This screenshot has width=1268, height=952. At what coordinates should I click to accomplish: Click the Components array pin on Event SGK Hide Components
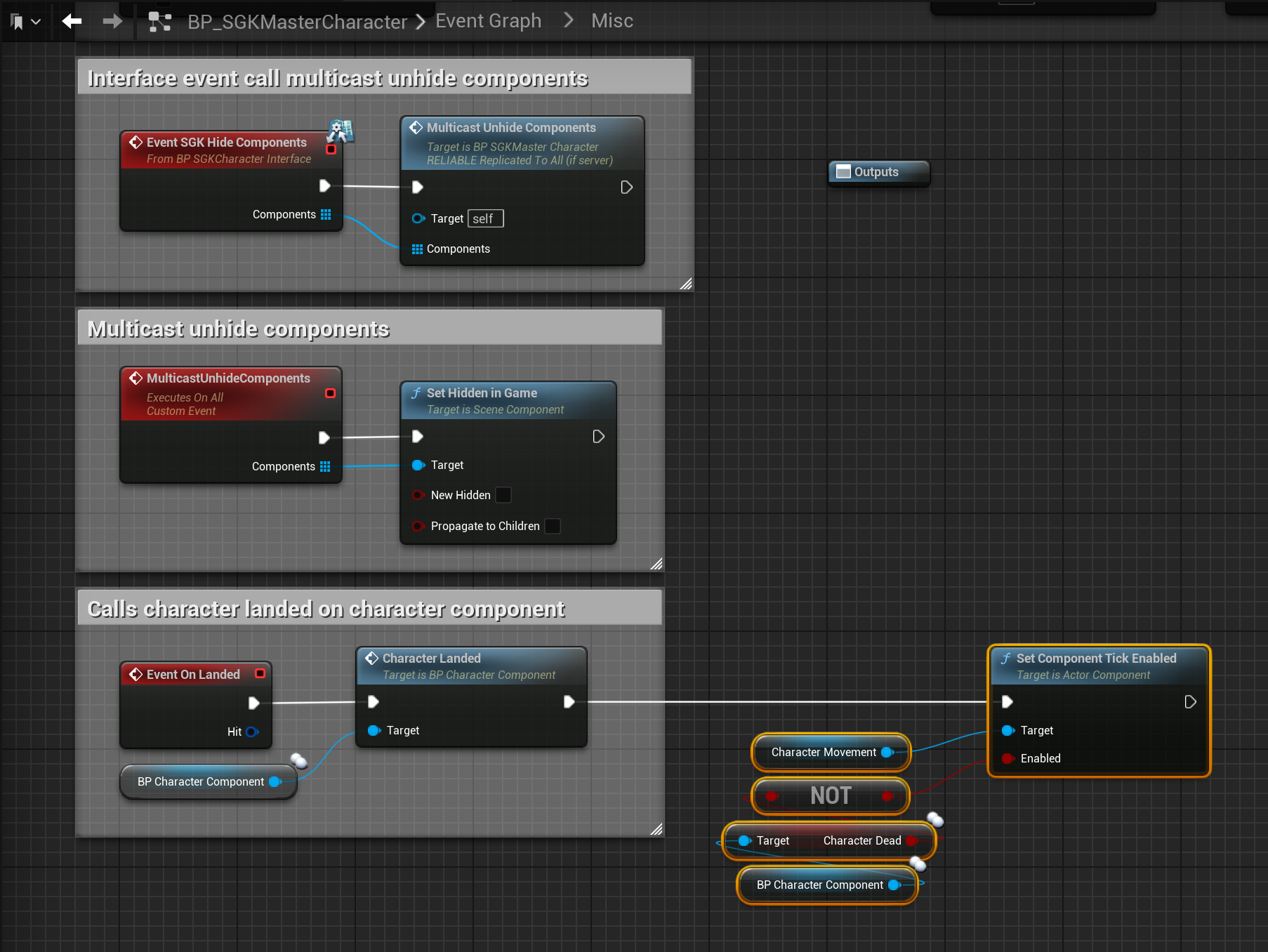326,214
